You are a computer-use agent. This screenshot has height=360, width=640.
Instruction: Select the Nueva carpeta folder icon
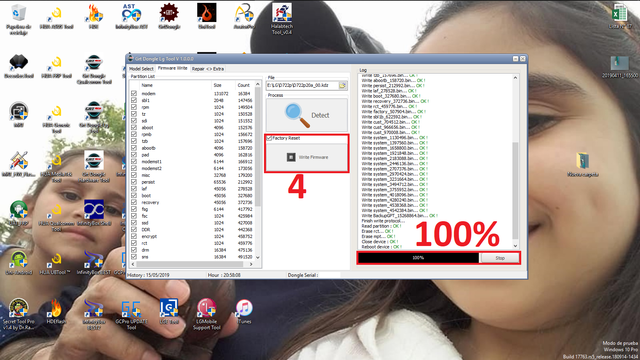(583, 164)
